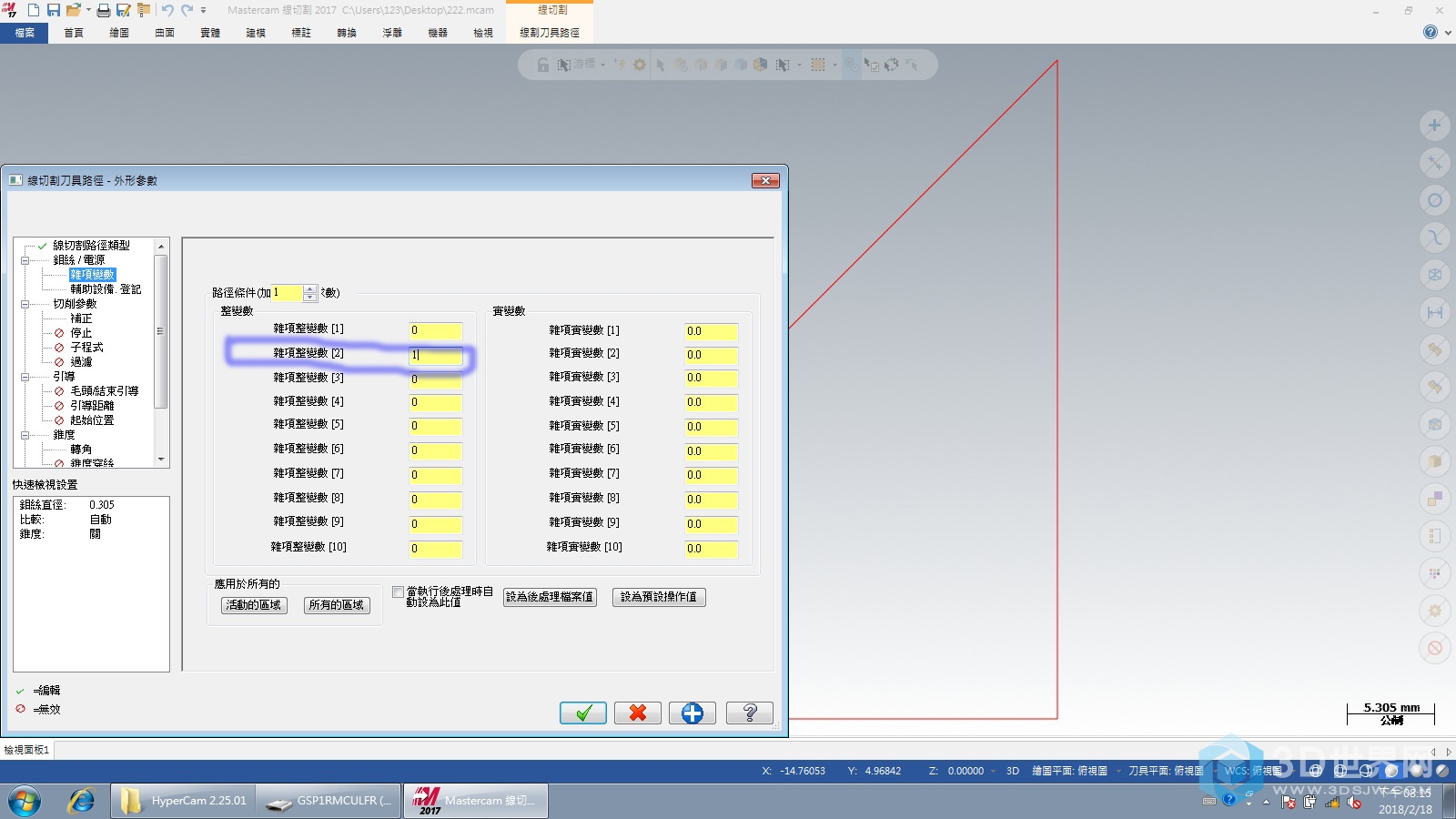Viewport: 1456px width, 819px height.
Task: Click tree scrollbar up arrow
Action: [x=161, y=247]
